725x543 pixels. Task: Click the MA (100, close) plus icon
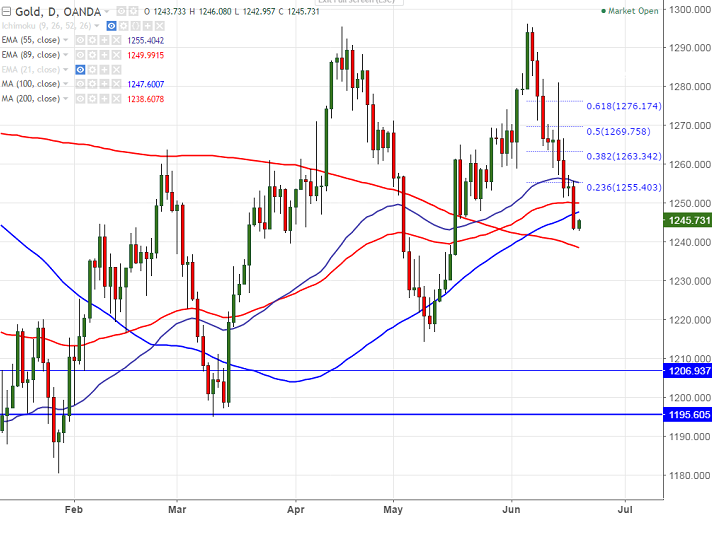point(104,84)
